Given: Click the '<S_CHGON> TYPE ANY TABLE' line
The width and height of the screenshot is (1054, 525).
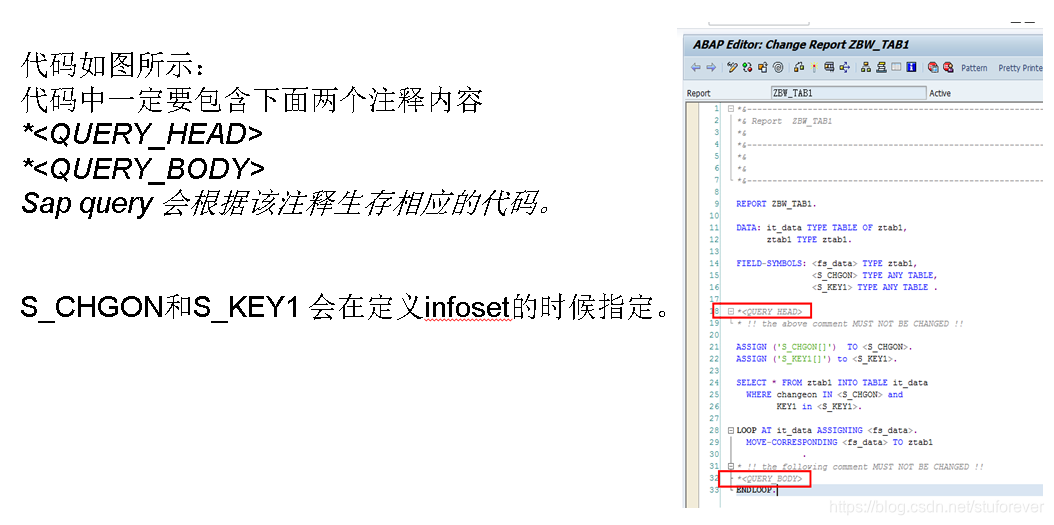Looking at the screenshot, I should [874, 275].
